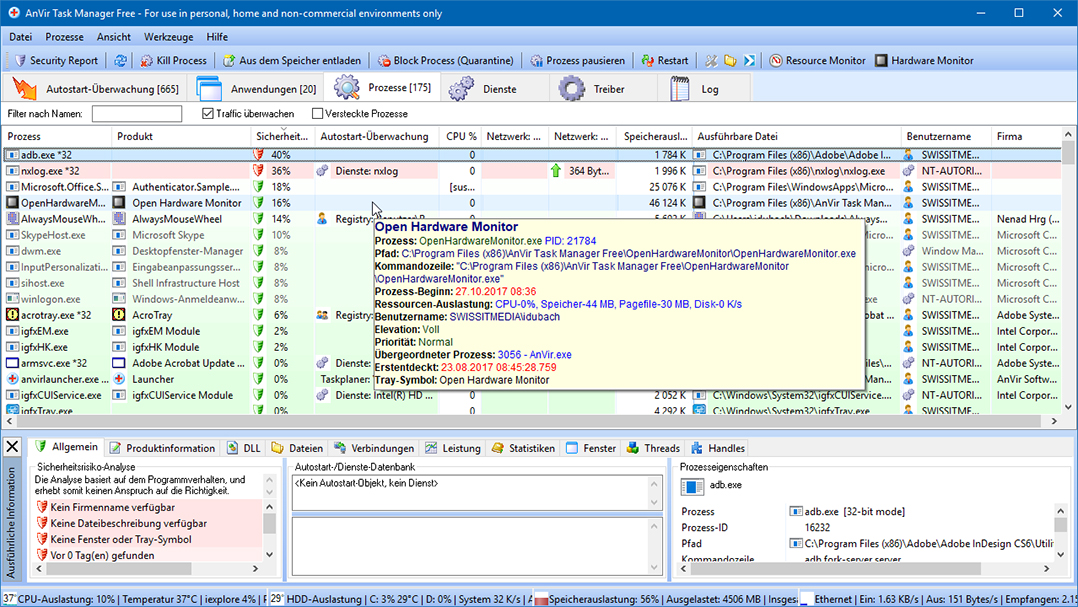Click the 'Shell Infrastructure Host' product cell

pos(186,283)
